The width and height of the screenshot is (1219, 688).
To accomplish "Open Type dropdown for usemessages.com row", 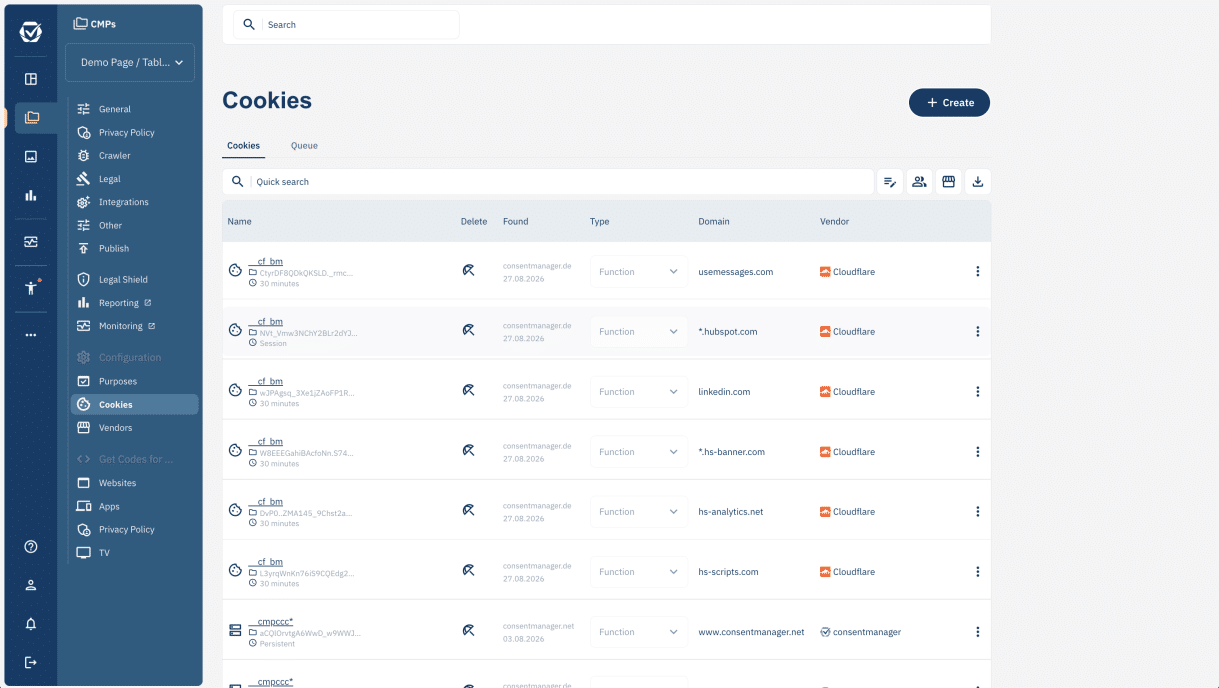I will [x=638, y=272].
